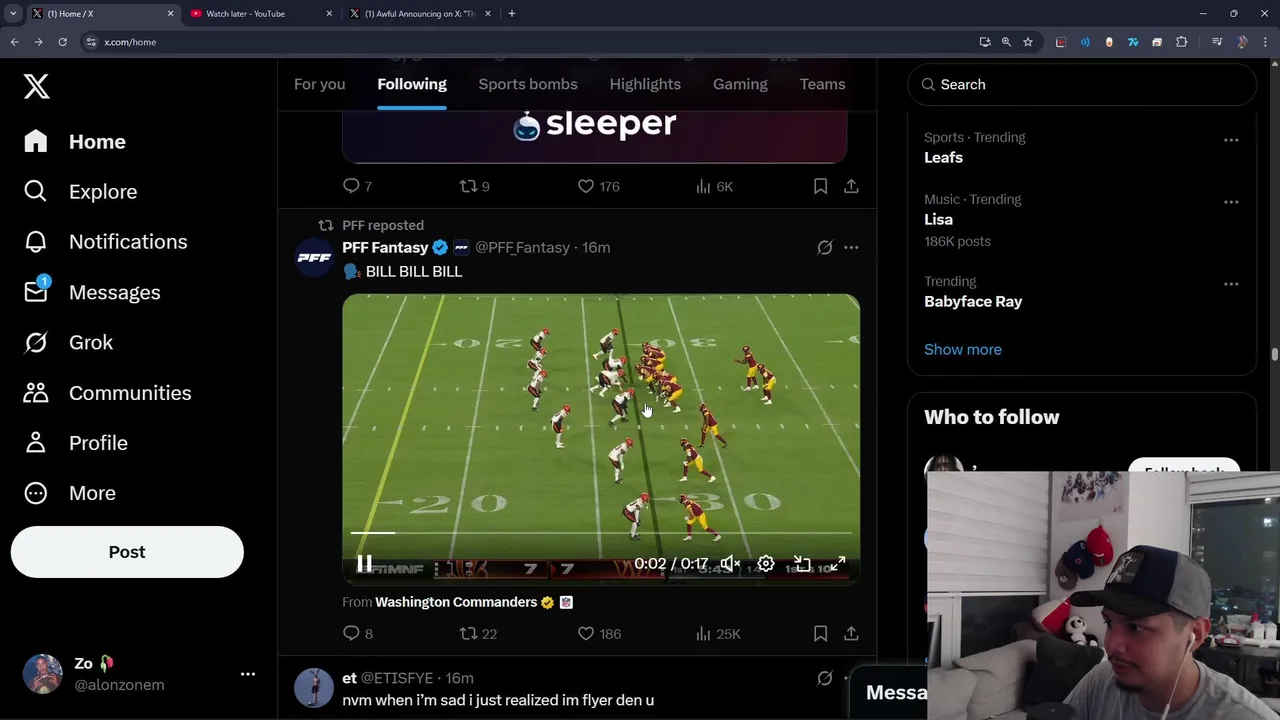Switch to the Awful Announcing browser tab
Image resolution: width=1280 pixels, height=720 pixels.
tap(420, 14)
